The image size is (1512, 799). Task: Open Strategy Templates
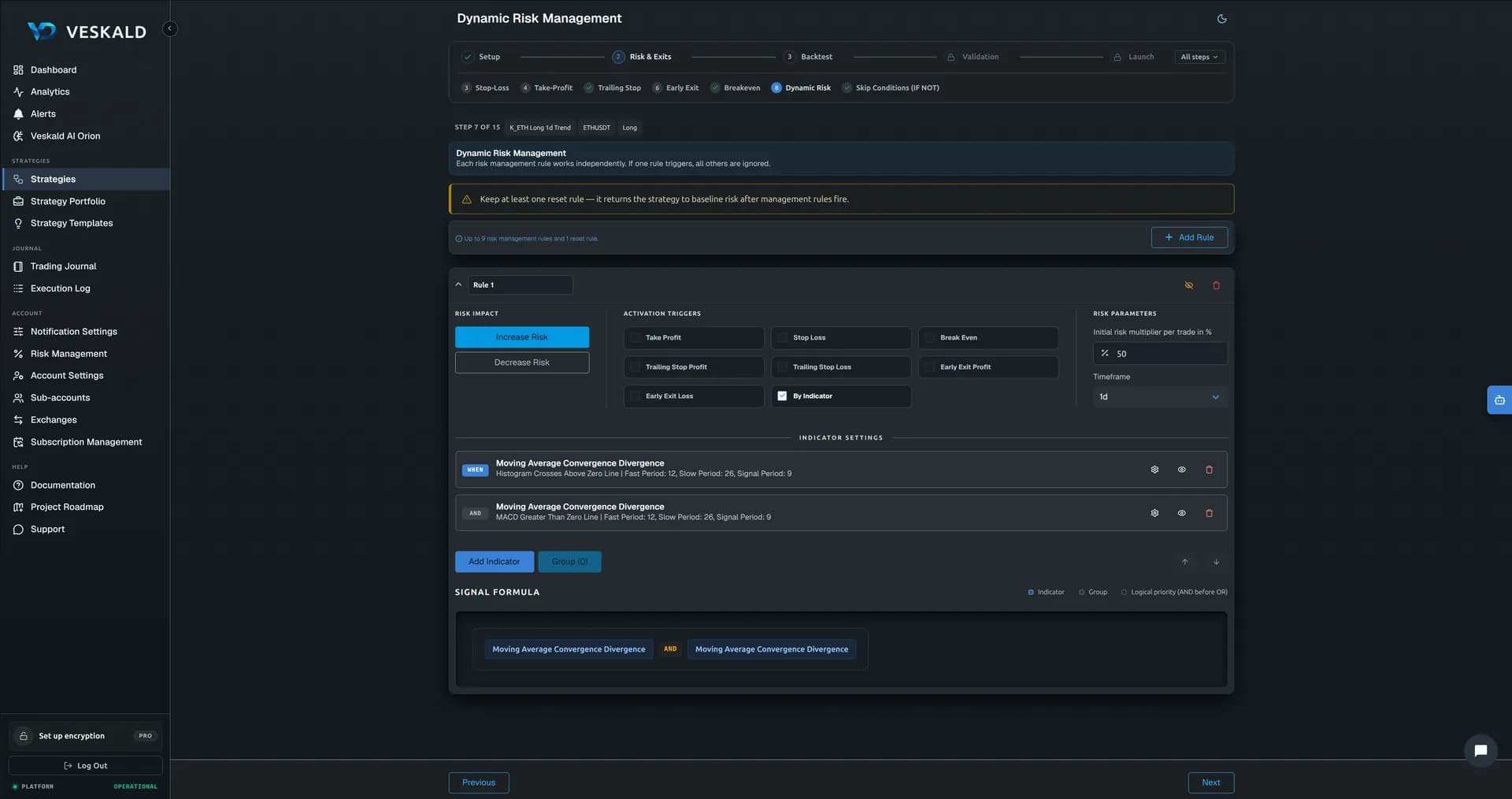point(85,224)
